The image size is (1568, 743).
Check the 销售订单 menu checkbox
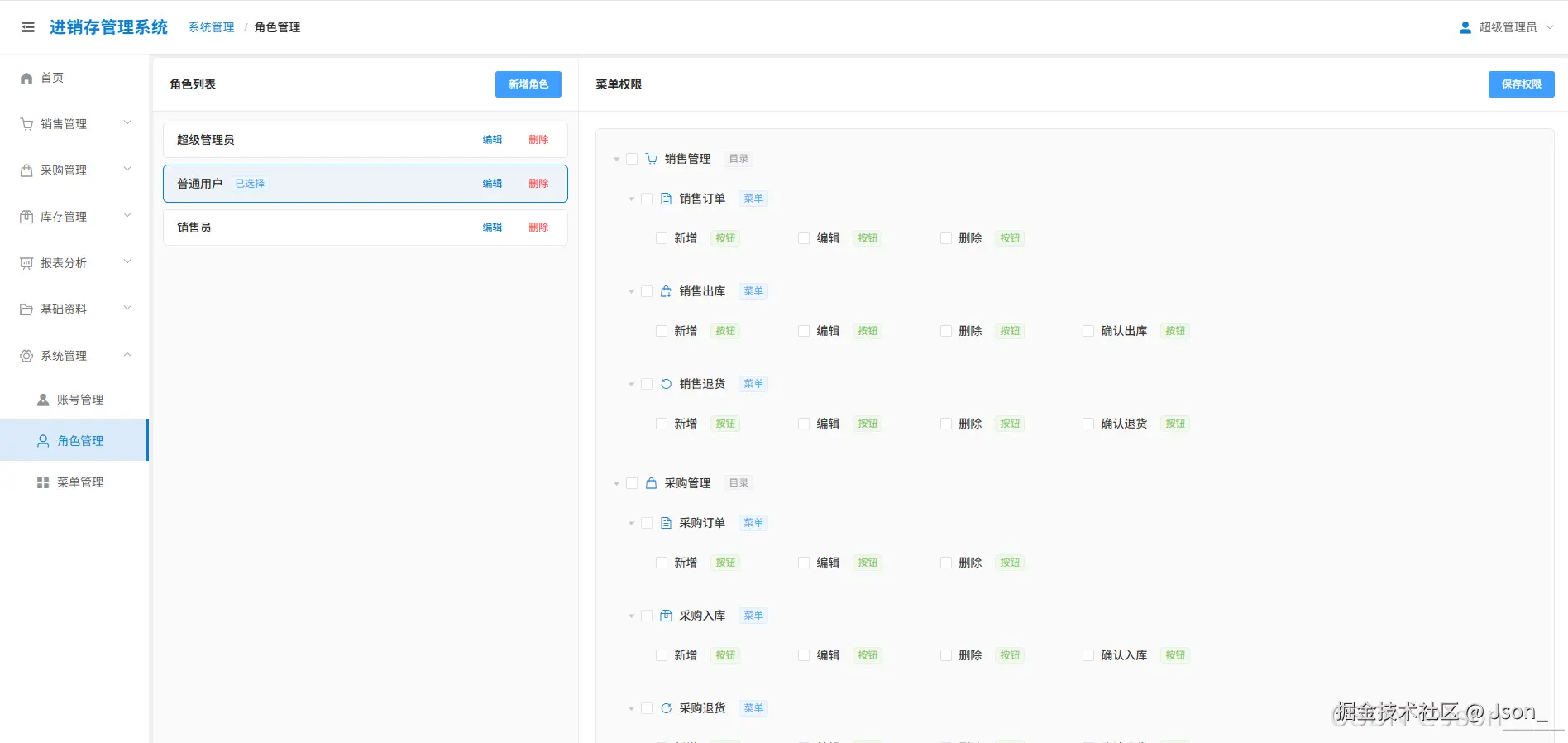point(647,199)
